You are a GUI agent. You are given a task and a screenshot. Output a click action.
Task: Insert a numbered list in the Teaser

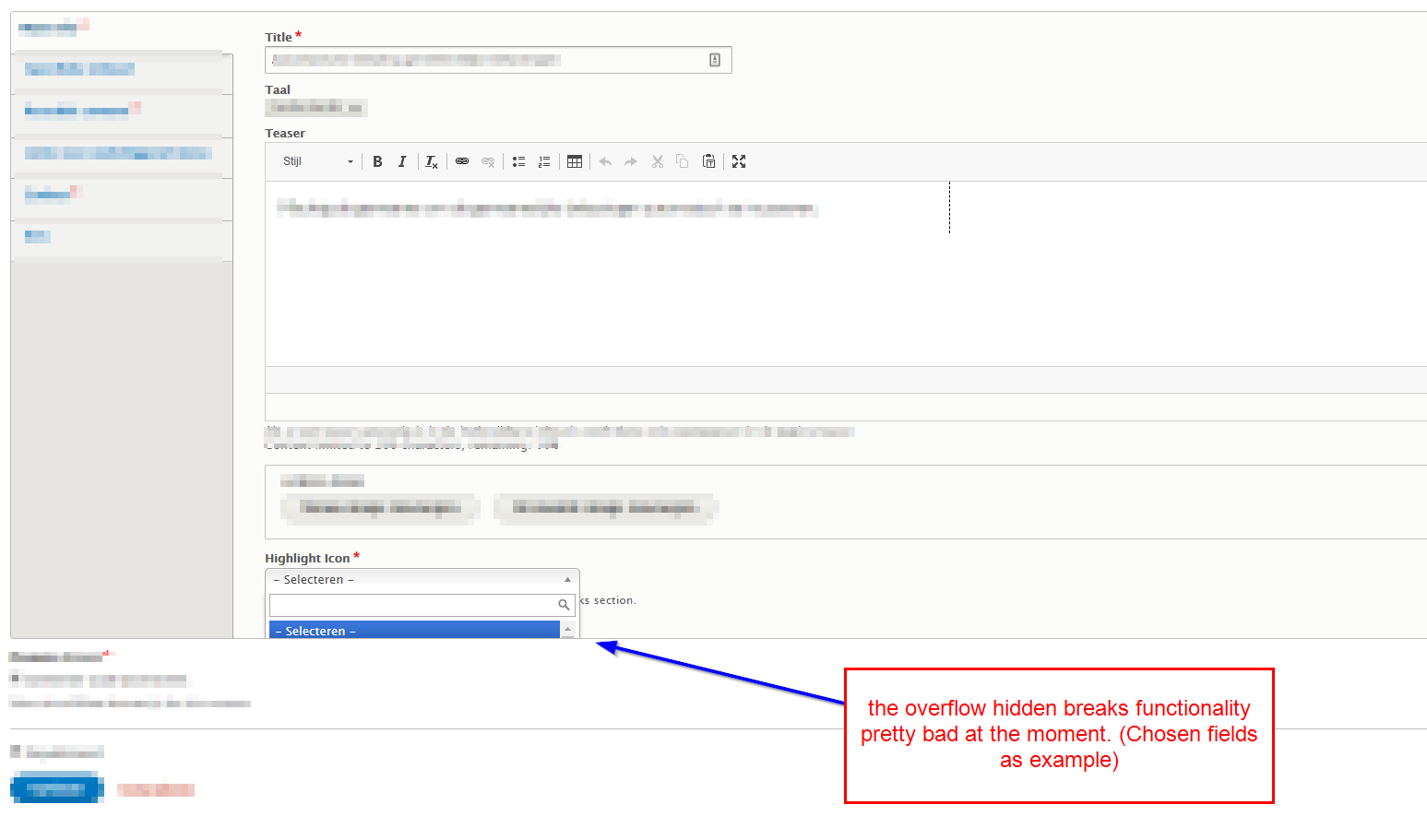coord(544,161)
